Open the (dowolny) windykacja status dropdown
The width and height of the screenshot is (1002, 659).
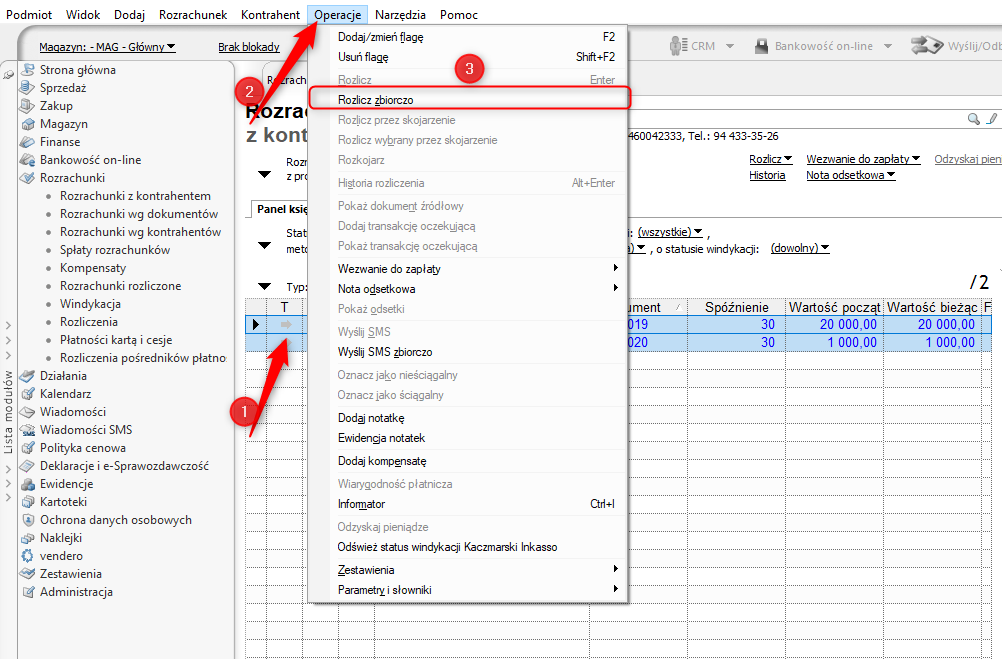coord(800,248)
